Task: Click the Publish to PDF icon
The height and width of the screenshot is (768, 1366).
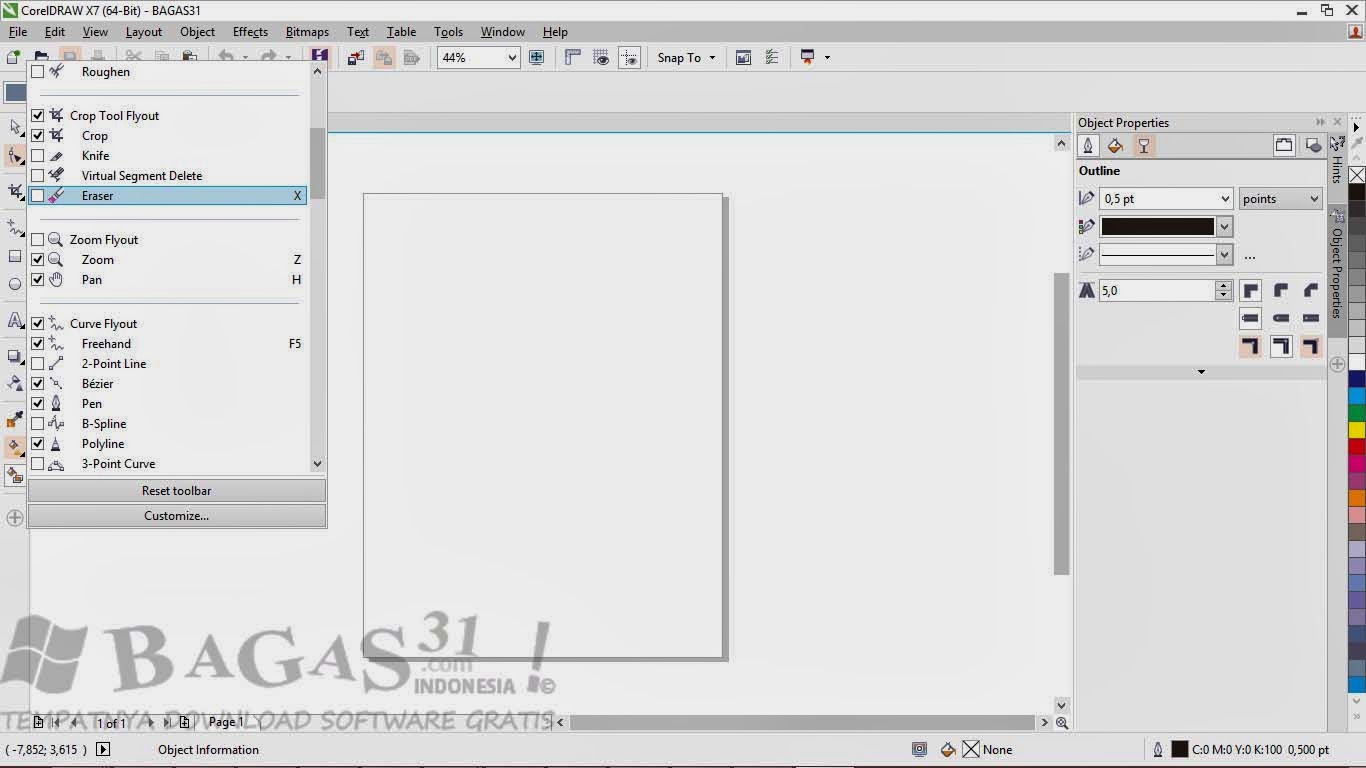Action: [411, 57]
